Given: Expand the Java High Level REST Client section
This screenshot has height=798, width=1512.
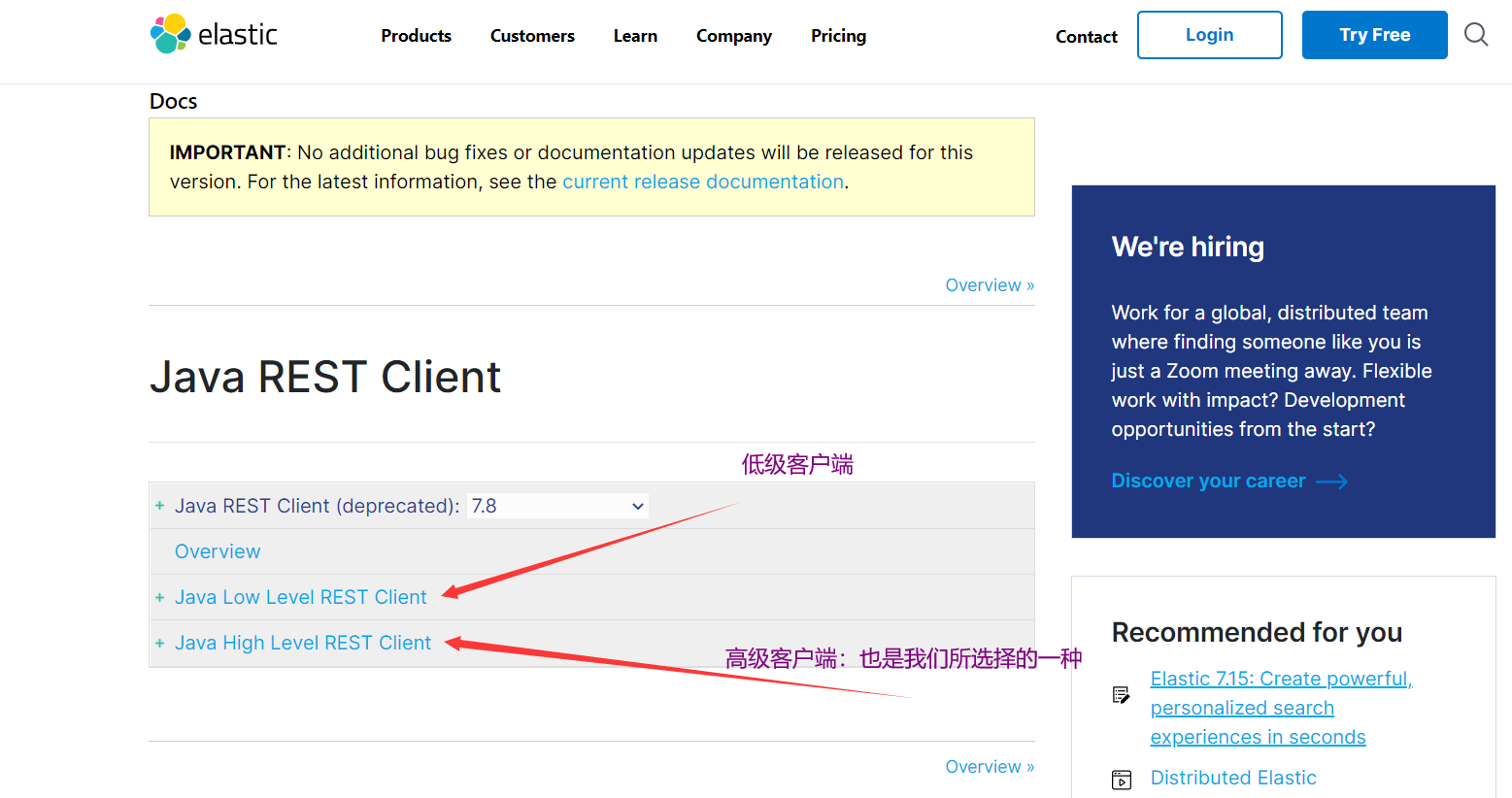Looking at the screenshot, I should [x=160, y=643].
